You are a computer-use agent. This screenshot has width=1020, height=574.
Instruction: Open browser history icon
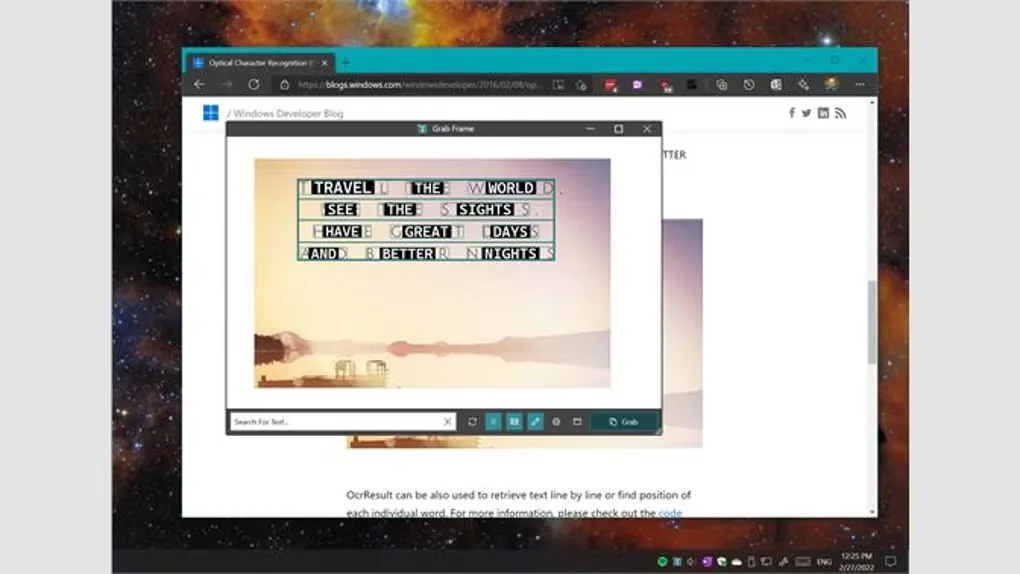749,85
